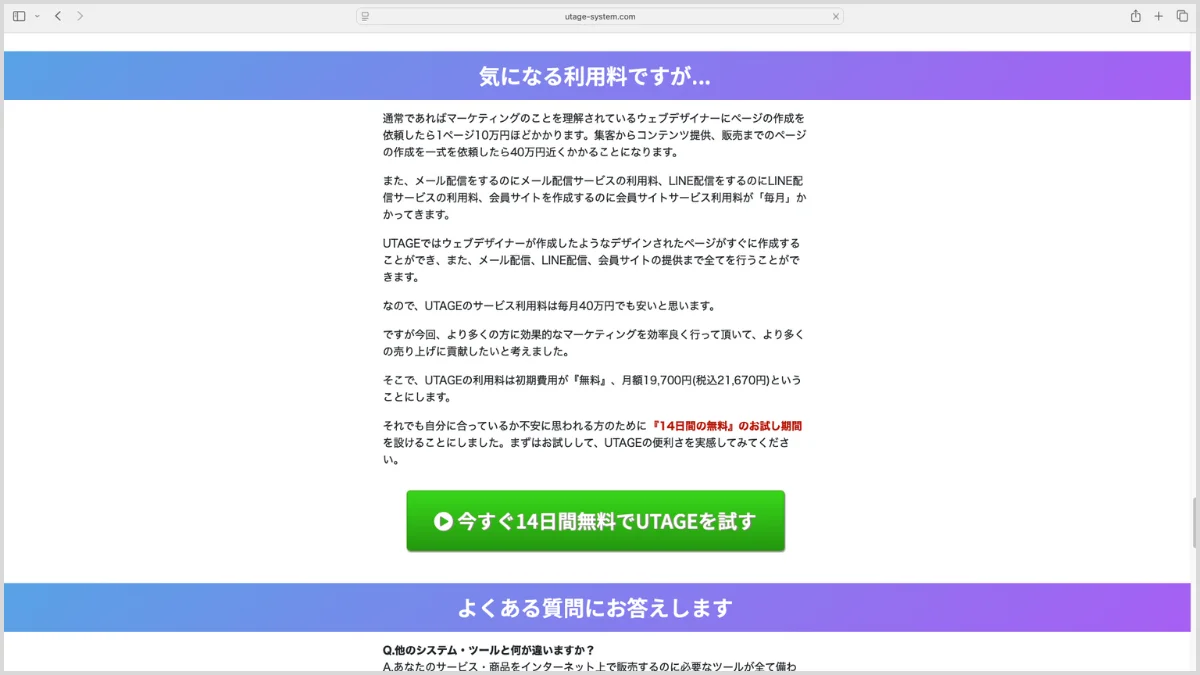Image resolution: width=1200 pixels, height=675 pixels.
Task: Toggle the Safari sidebar icon
Action: tap(19, 16)
